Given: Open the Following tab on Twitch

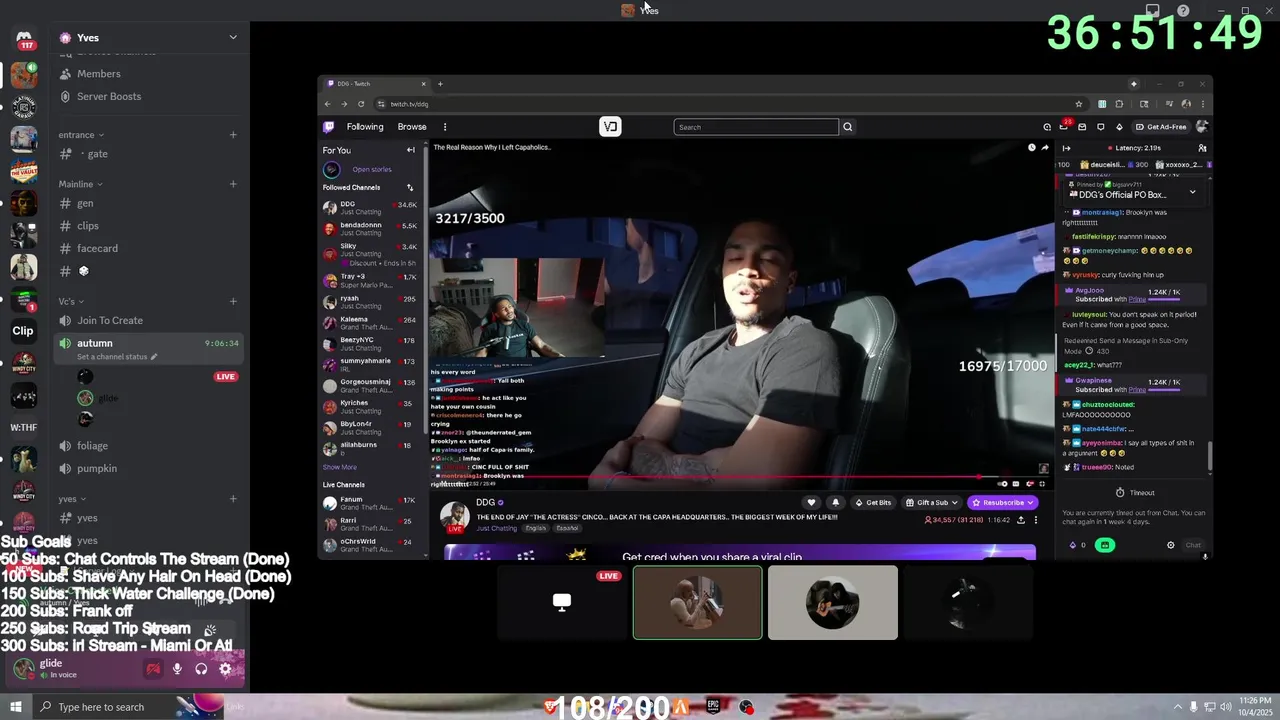Looking at the screenshot, I should 365,127.
